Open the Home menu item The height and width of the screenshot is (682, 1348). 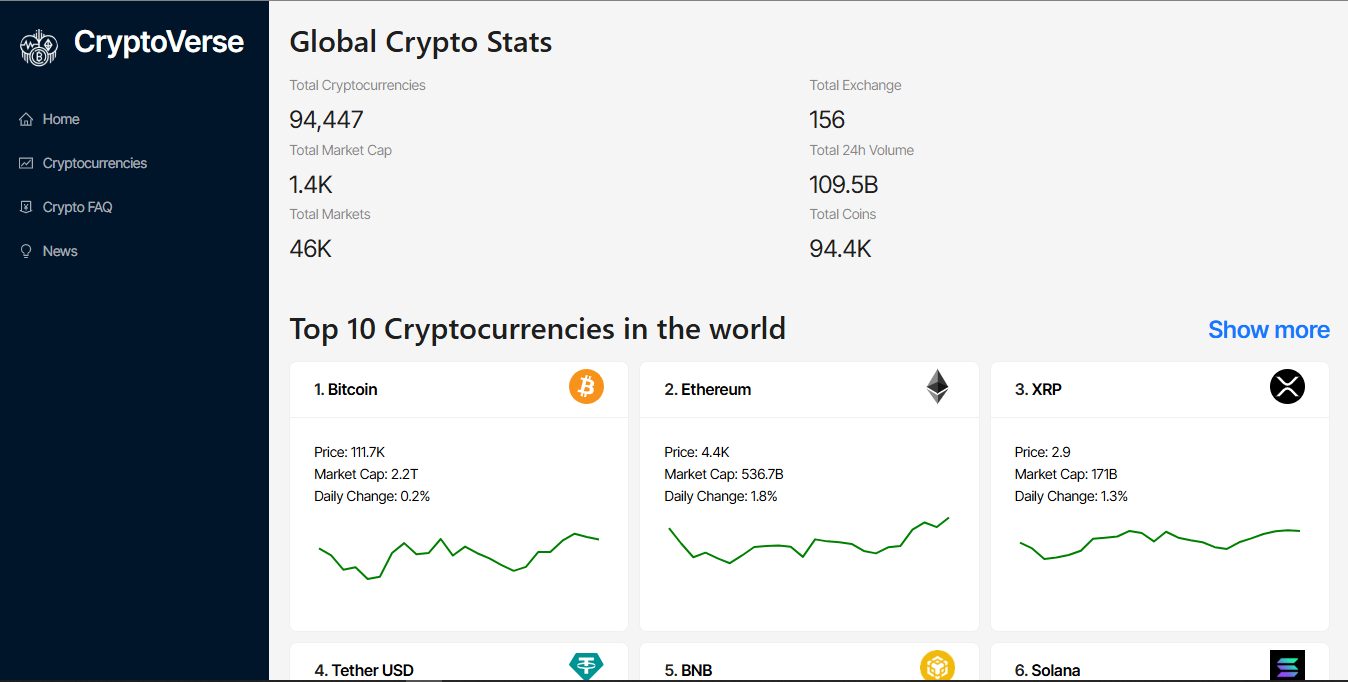tap(61, 119)
